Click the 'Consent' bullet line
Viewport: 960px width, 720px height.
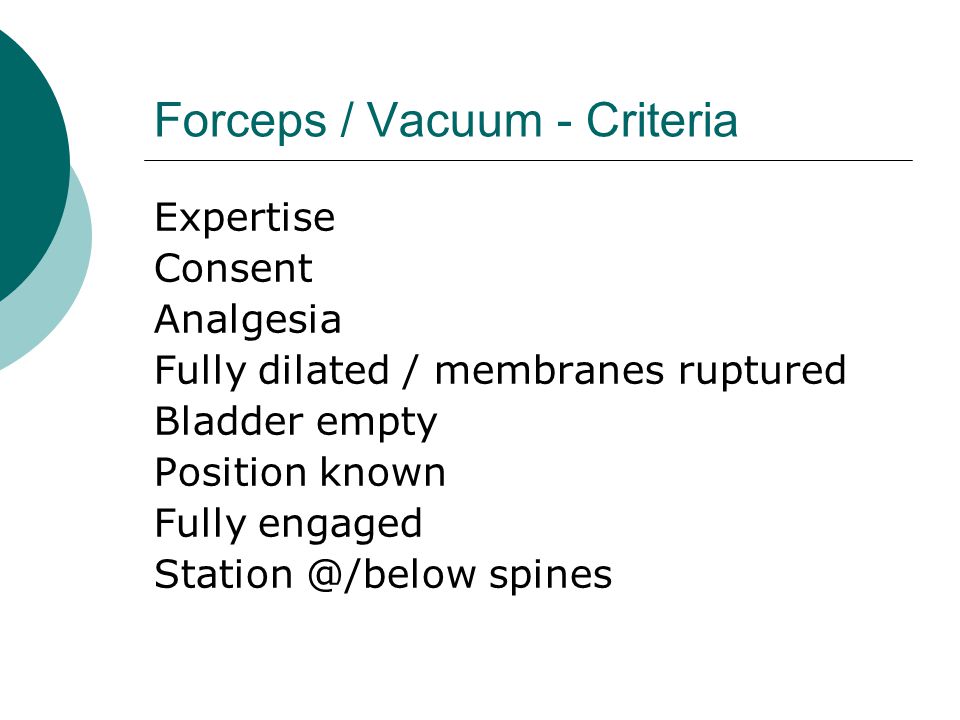233,269
